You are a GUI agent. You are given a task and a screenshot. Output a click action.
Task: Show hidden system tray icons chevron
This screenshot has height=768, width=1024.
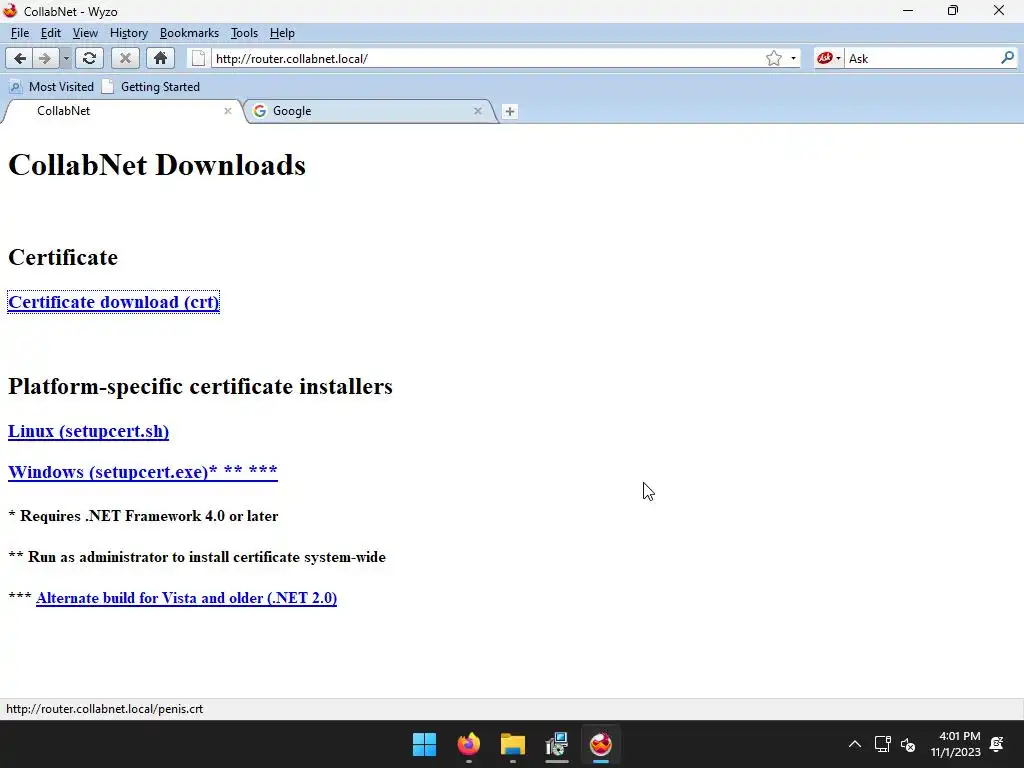pyautogui.click(x=854, y=744)
